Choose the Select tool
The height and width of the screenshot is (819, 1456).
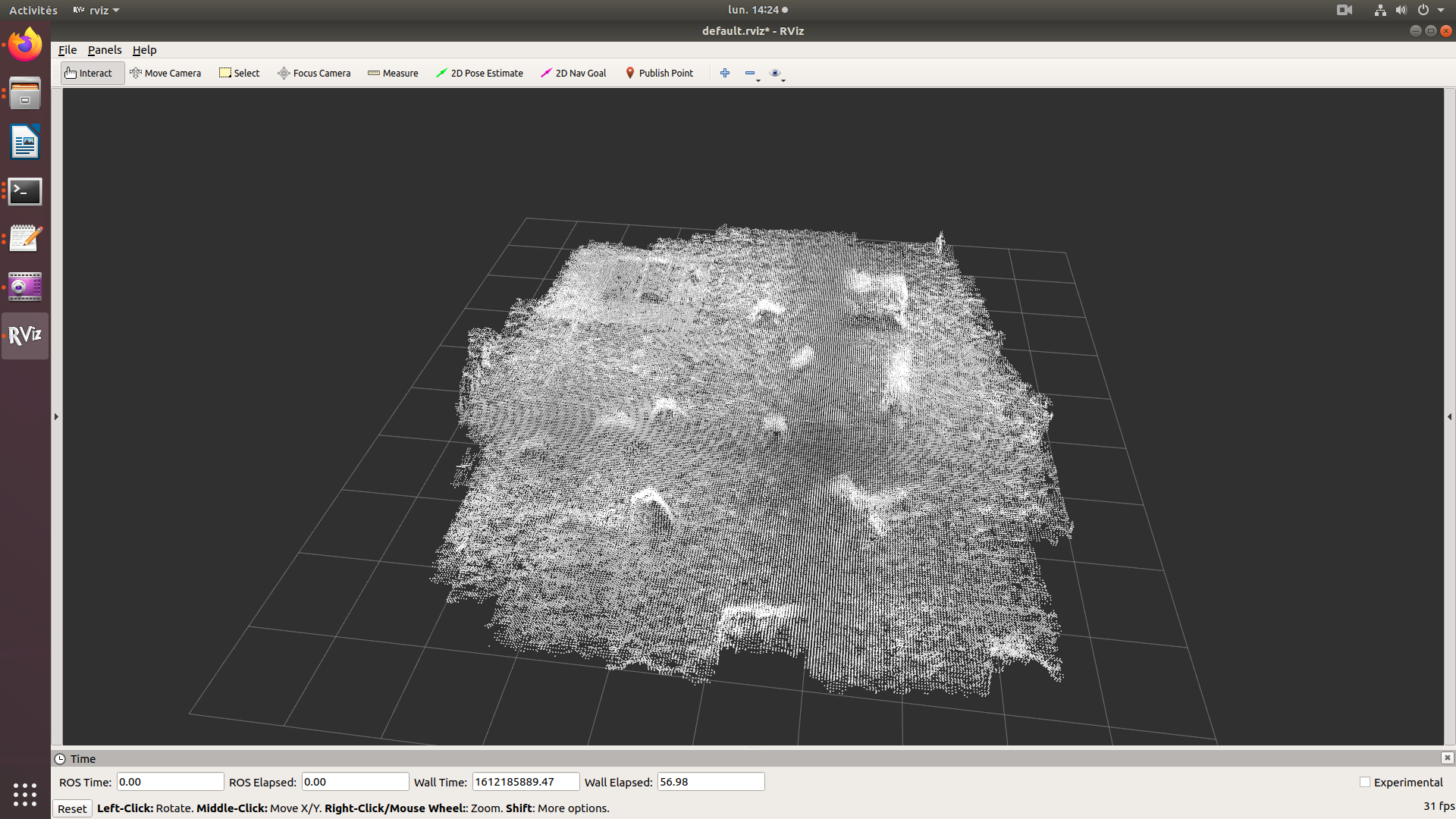pos(239,73)
